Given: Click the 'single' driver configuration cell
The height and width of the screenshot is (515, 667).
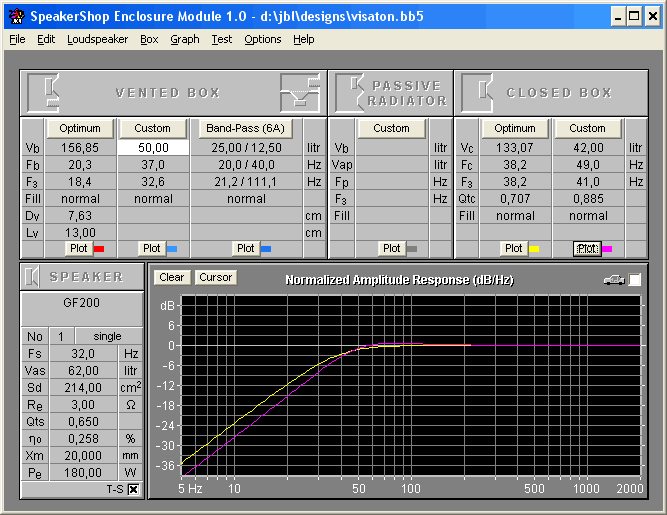Looking at the screenshot, I should (108, 336).
